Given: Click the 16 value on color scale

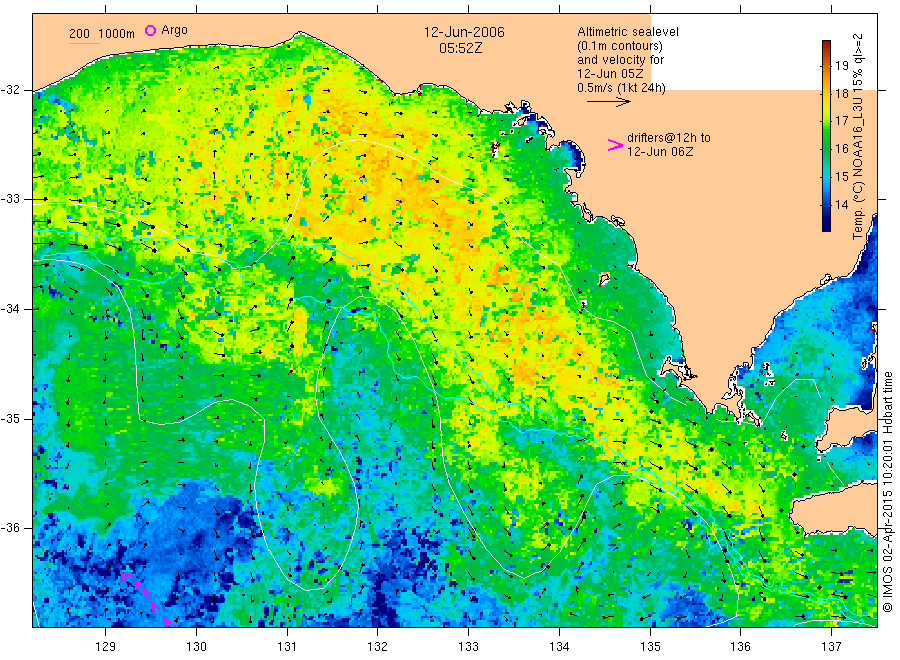Looking at the screenshot, I should pyautogui.click(x=841, y=149).
